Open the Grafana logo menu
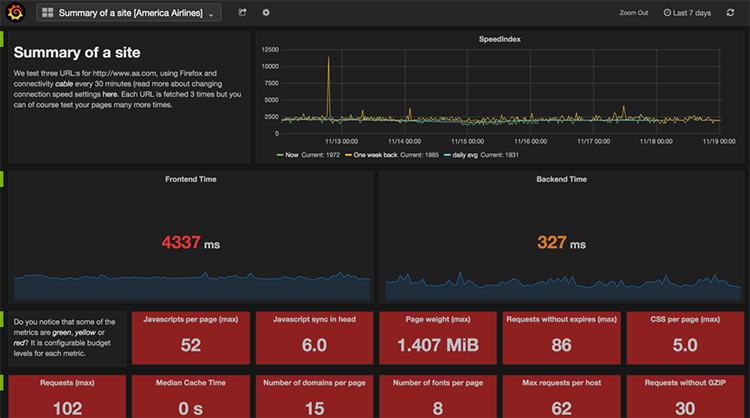 click(15, 12)
